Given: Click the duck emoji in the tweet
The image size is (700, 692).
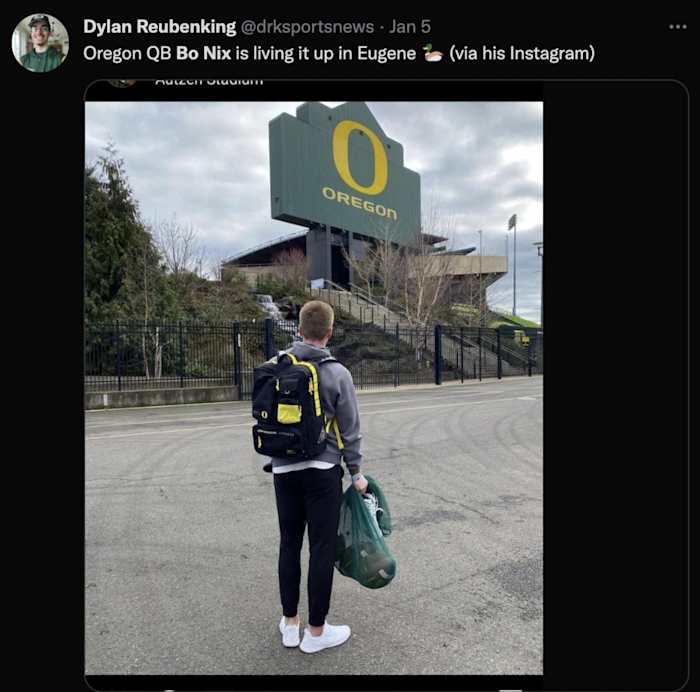Looking at the screenshot, I should click(432, 53).
